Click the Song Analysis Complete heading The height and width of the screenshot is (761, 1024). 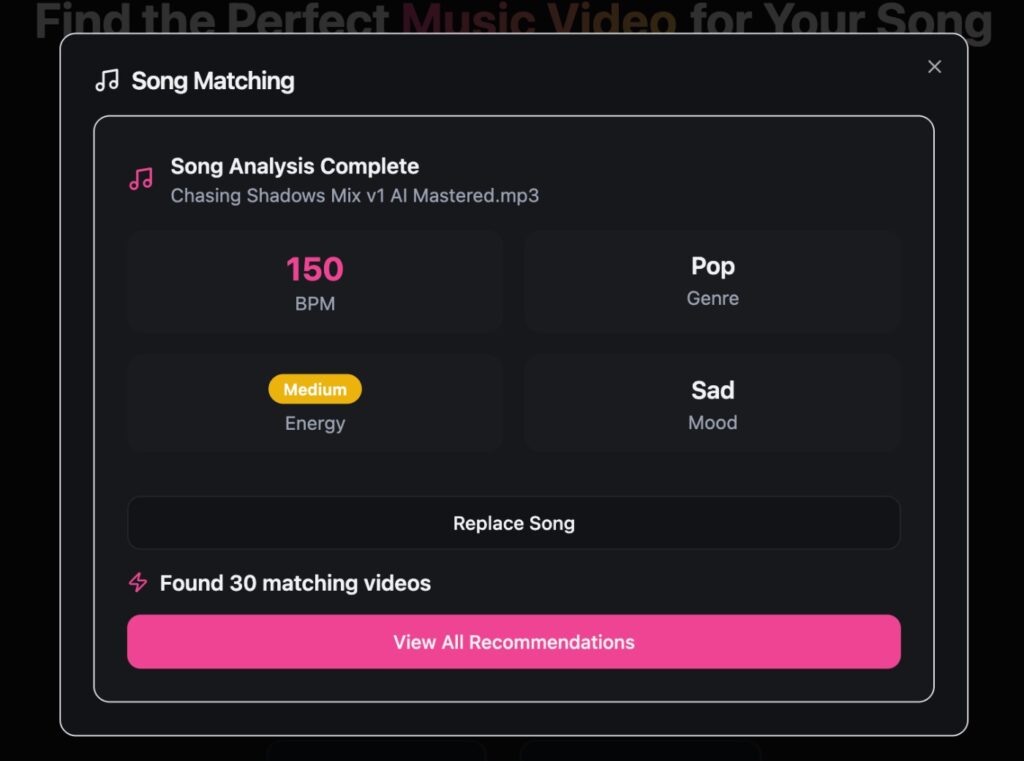295,166
